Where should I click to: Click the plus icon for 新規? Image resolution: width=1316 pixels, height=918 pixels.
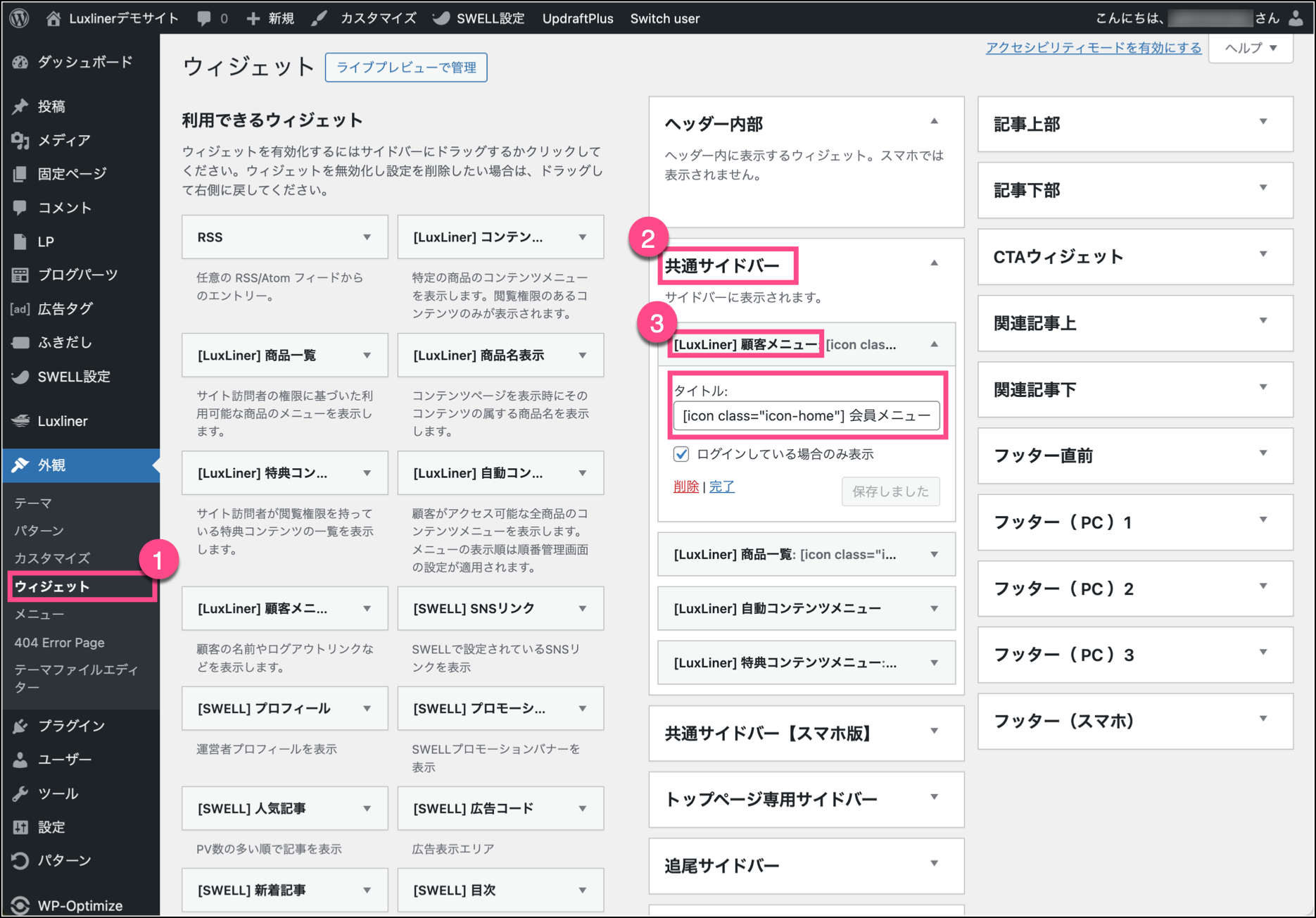[253, 19]
